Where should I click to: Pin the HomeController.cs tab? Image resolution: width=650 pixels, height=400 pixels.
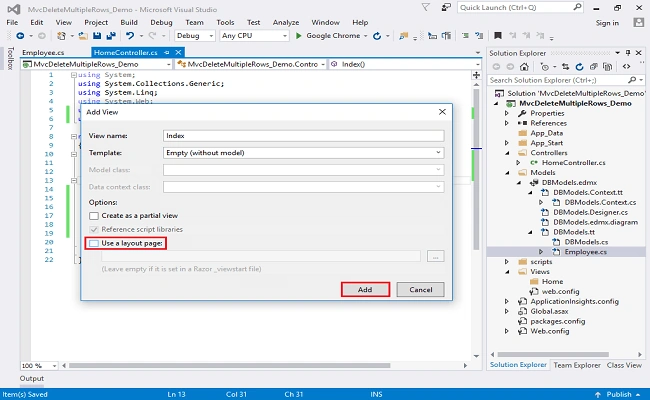point(167,52)
